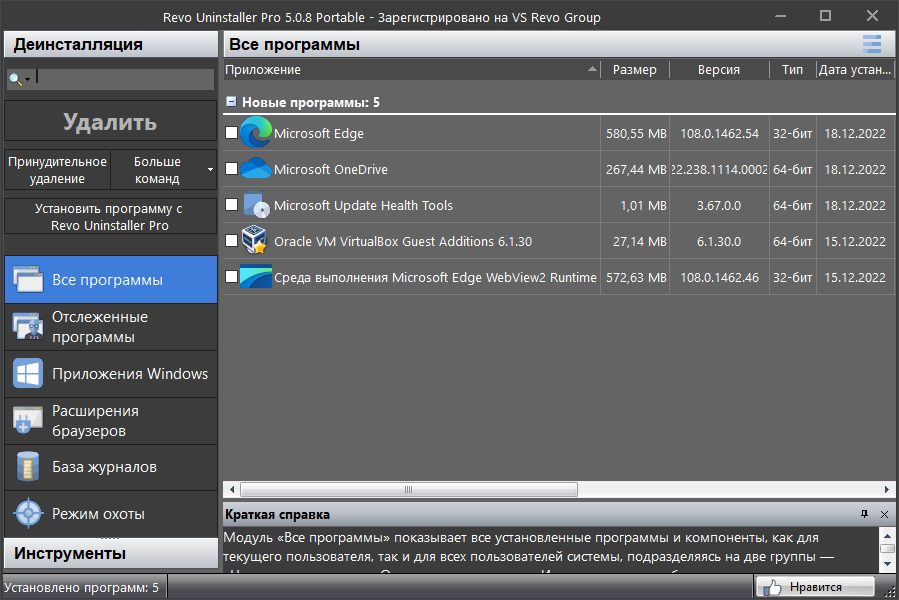899x600 pixels.
Task: Open Все программы section
Action: pos(111,280)
